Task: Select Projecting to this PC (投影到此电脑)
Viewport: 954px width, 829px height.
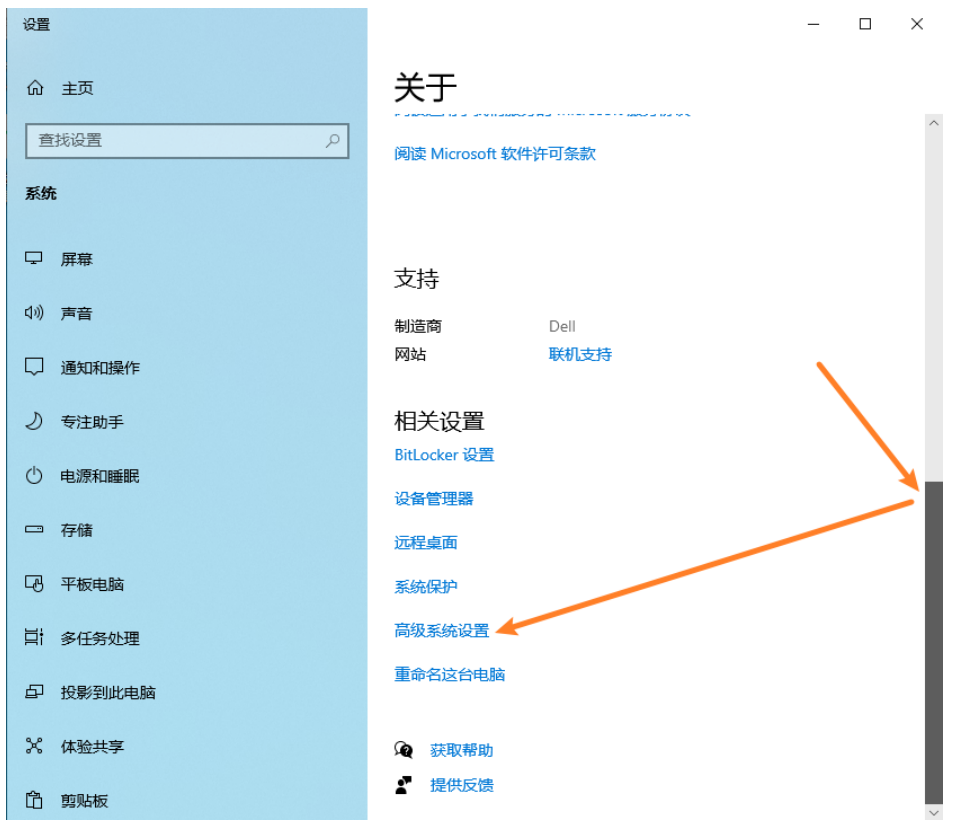Action: pos(108,692)
